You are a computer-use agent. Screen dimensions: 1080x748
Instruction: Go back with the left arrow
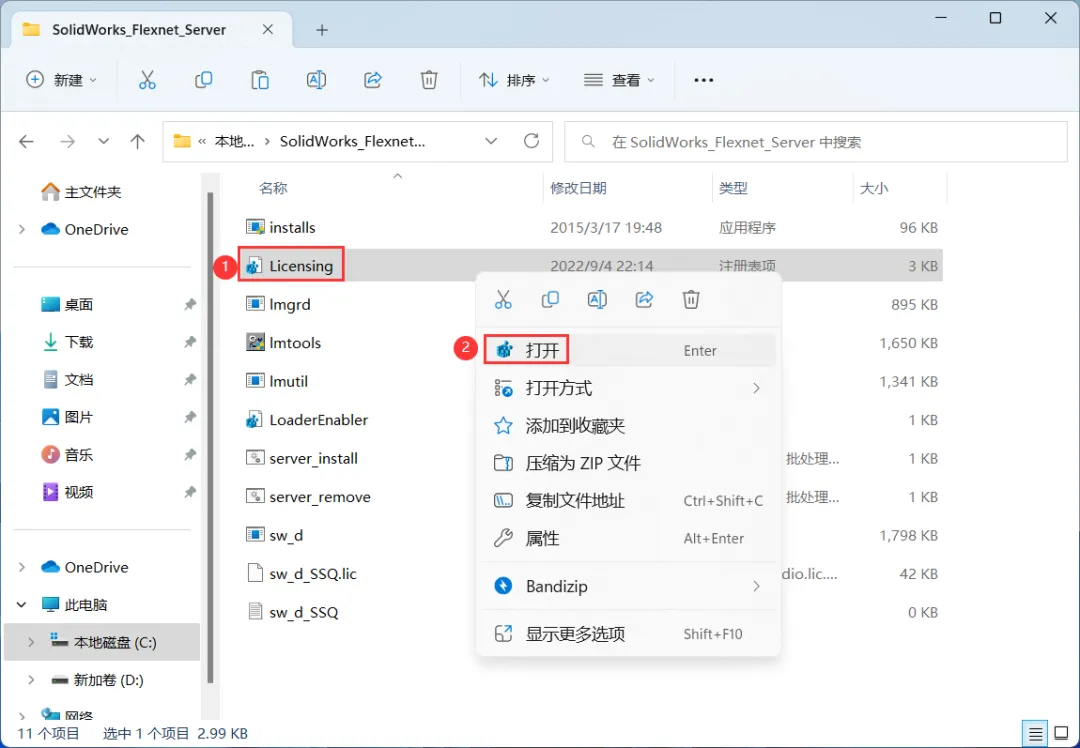pos(26,141)
